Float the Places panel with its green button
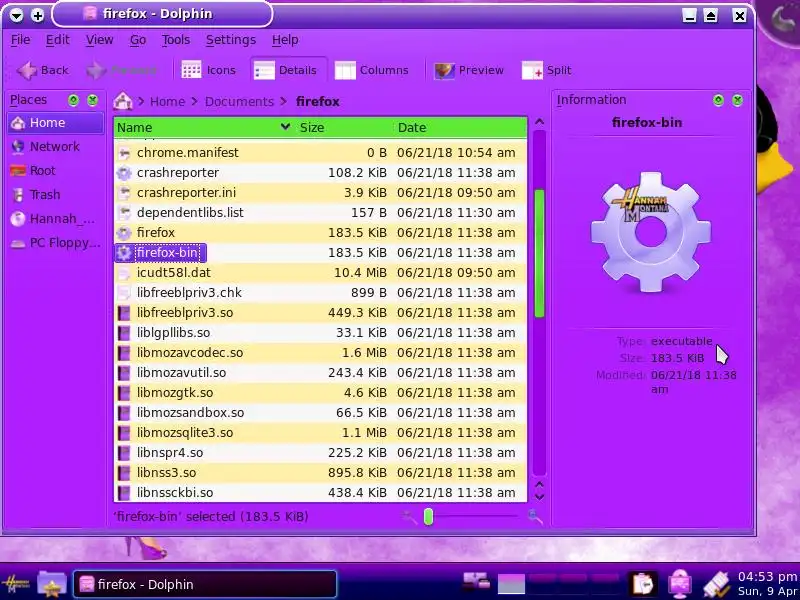 73,100
